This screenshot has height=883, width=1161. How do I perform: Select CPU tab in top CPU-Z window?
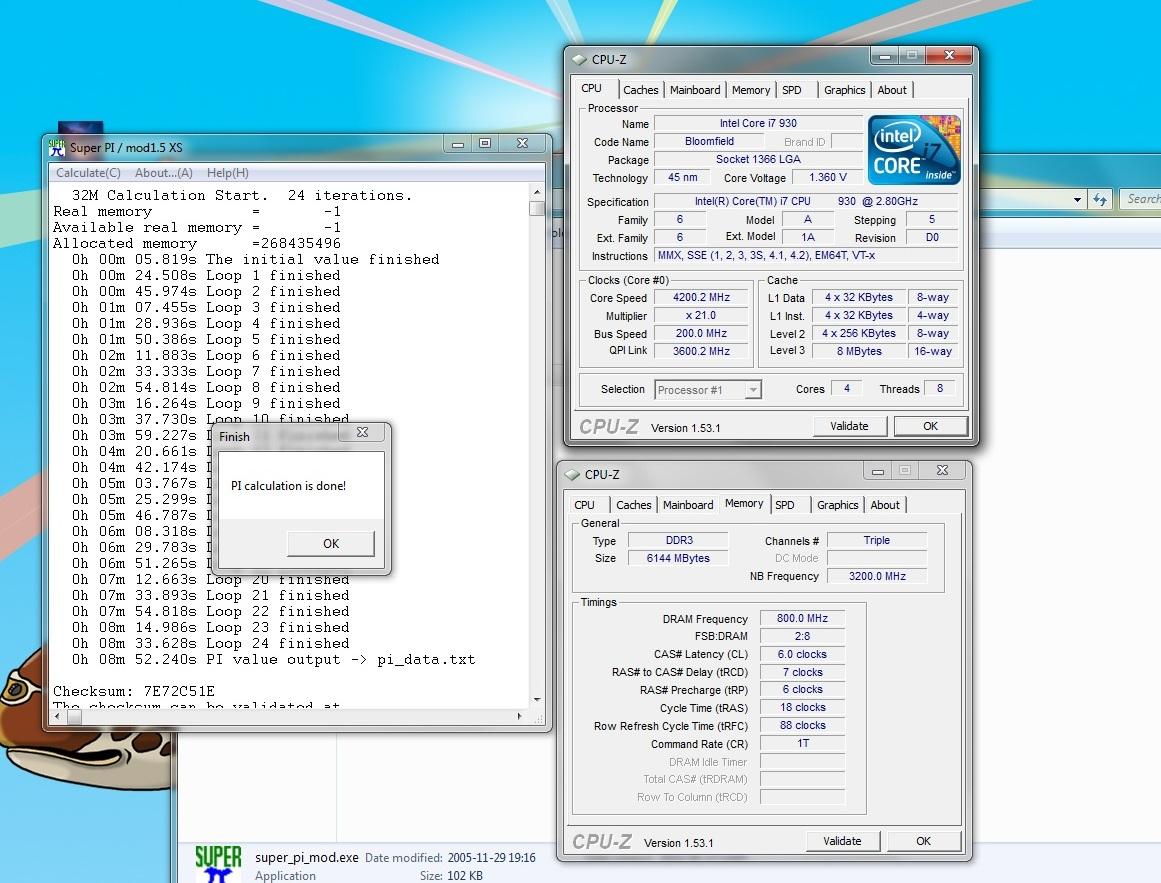click(592, 88)
